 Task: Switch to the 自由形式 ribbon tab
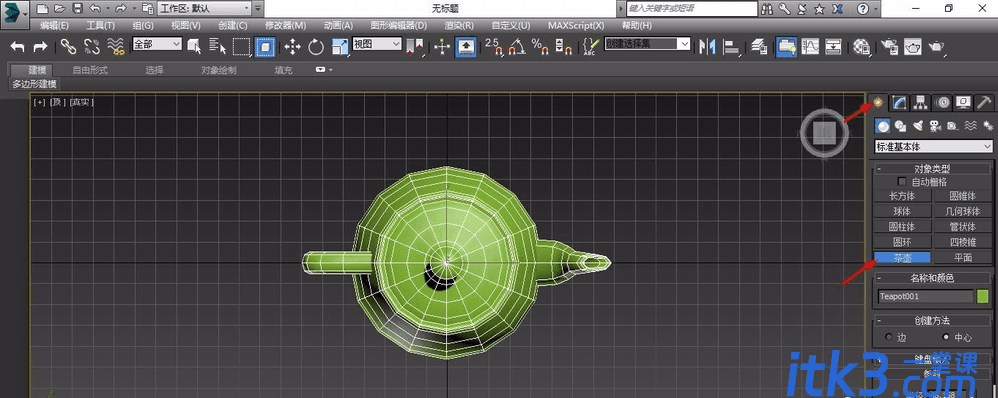[90, 70]
